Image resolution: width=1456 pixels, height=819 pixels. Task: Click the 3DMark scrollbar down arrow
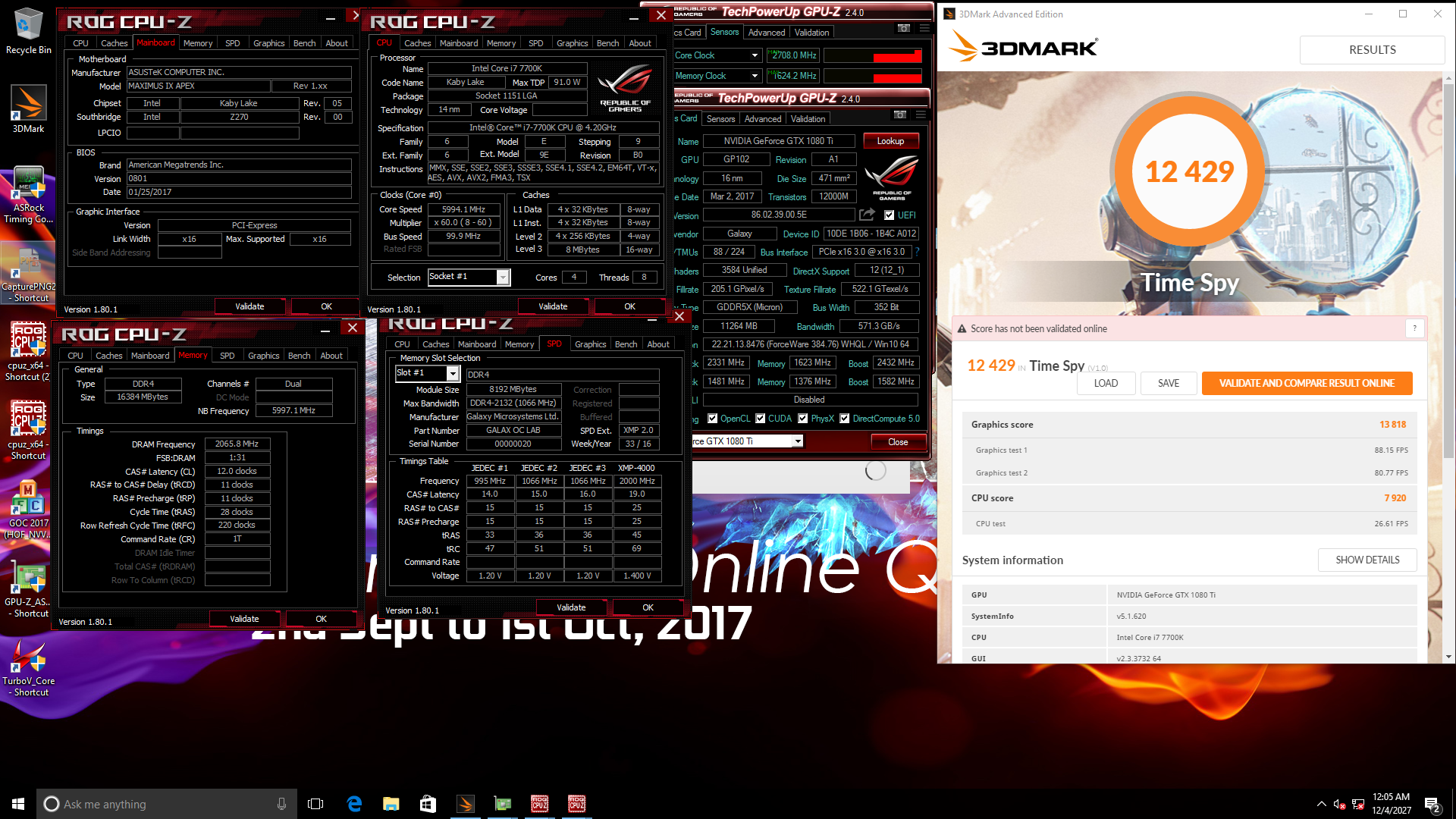(1449, 657)
